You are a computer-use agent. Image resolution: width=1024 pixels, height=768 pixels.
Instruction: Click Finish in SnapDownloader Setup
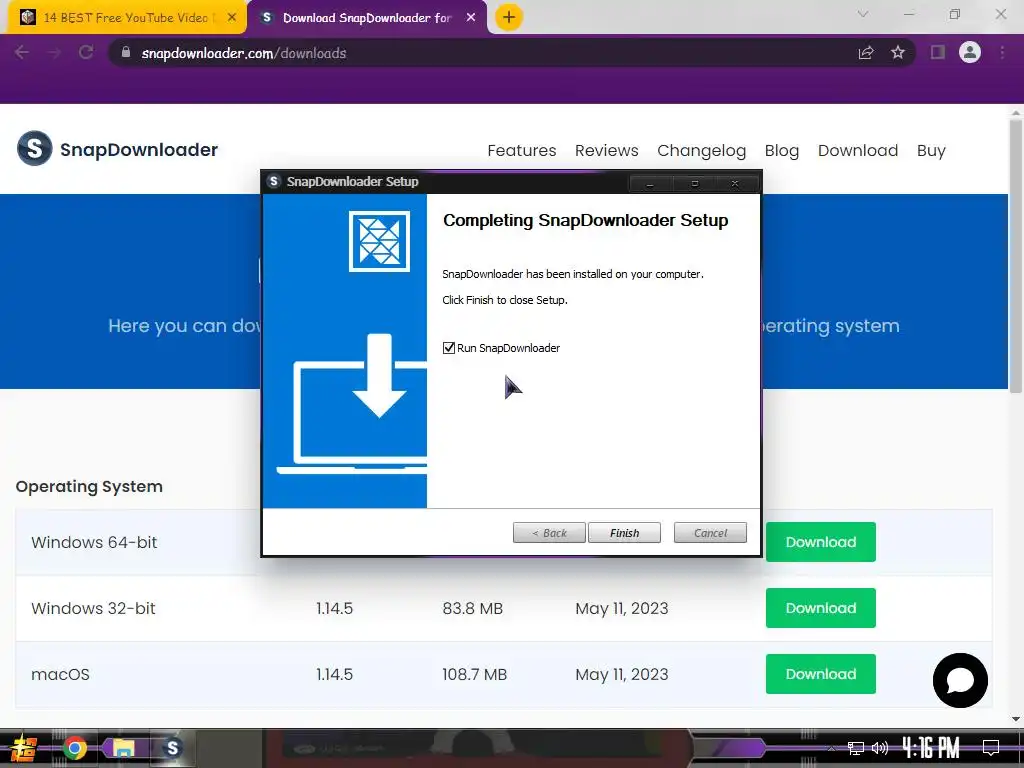[624, 533]
